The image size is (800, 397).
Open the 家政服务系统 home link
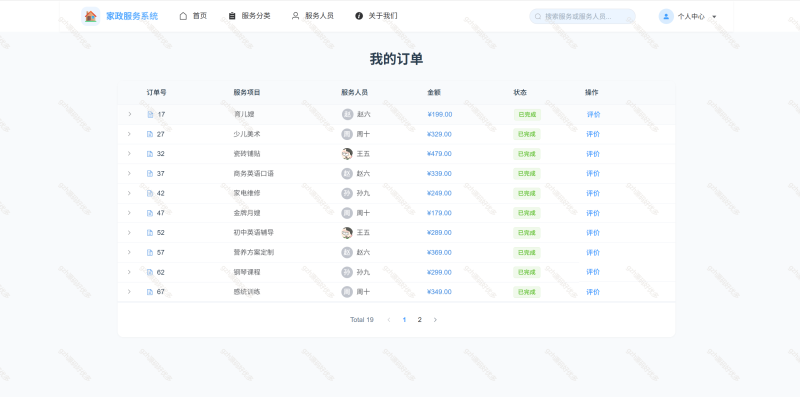coord(132,16)
